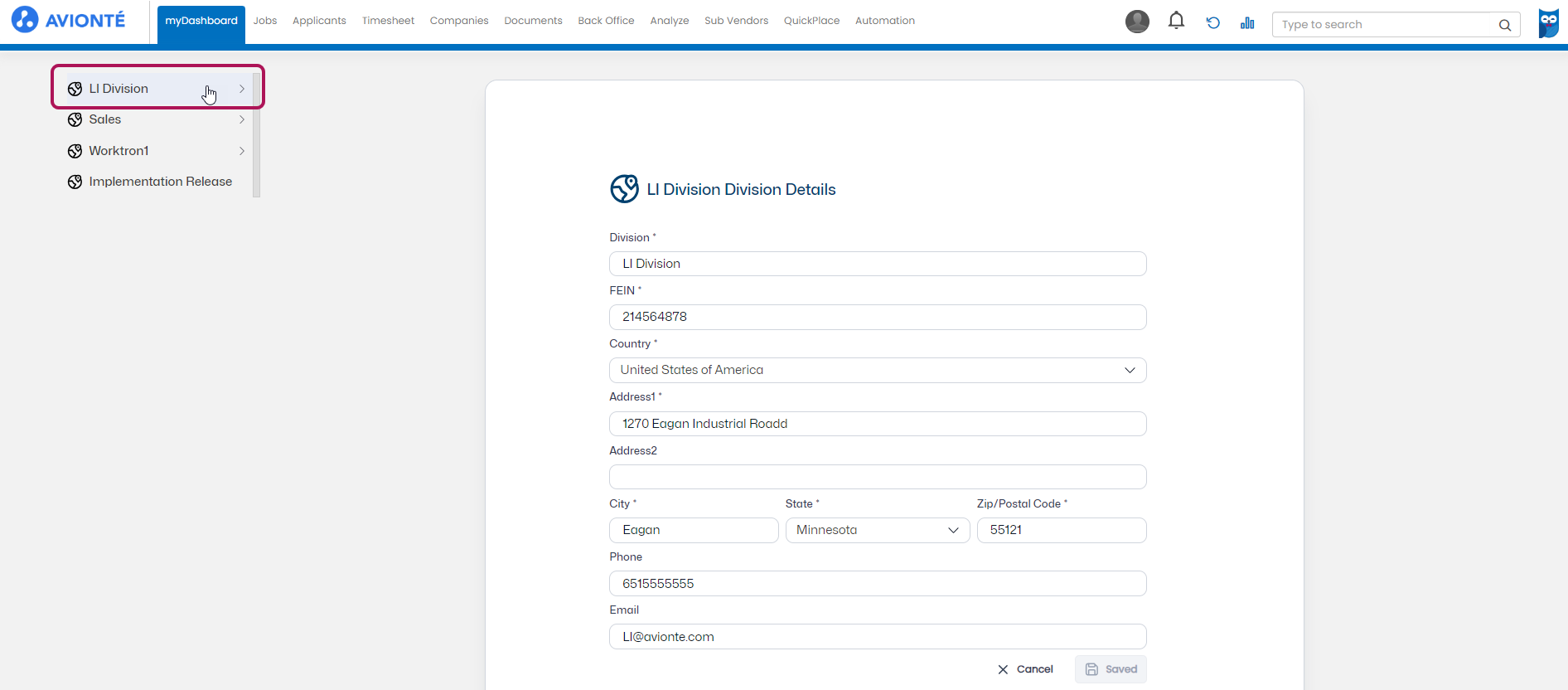Click the Cancel button
The image size is (1568, 690).
1025,669
